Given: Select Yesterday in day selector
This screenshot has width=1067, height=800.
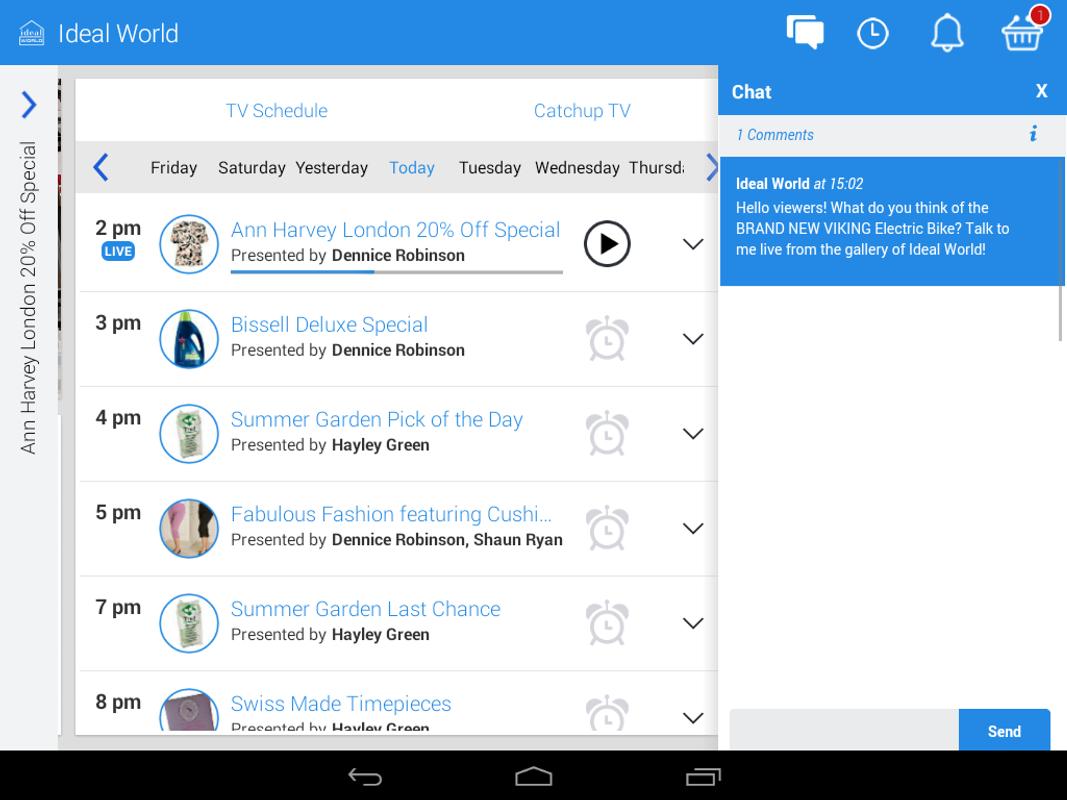Looking at the screenshot, I should [x=331, y=167].
